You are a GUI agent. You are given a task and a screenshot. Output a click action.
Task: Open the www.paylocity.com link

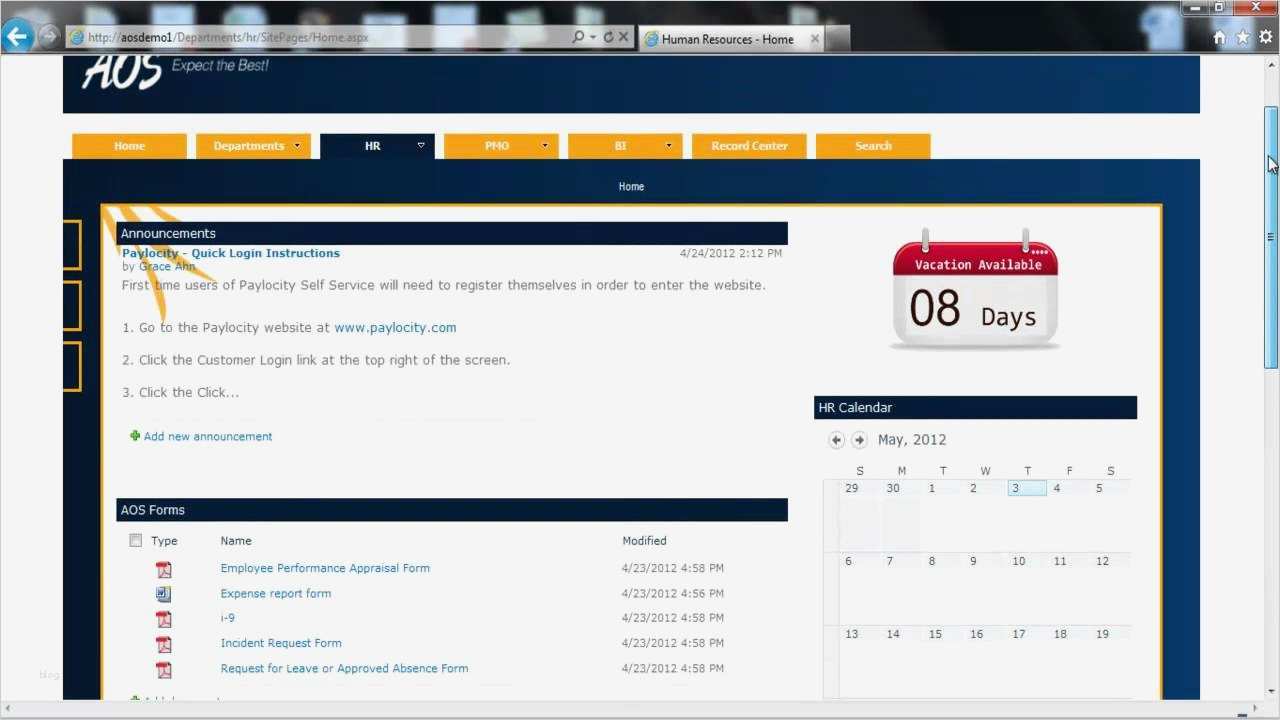[x=395, y=327]
